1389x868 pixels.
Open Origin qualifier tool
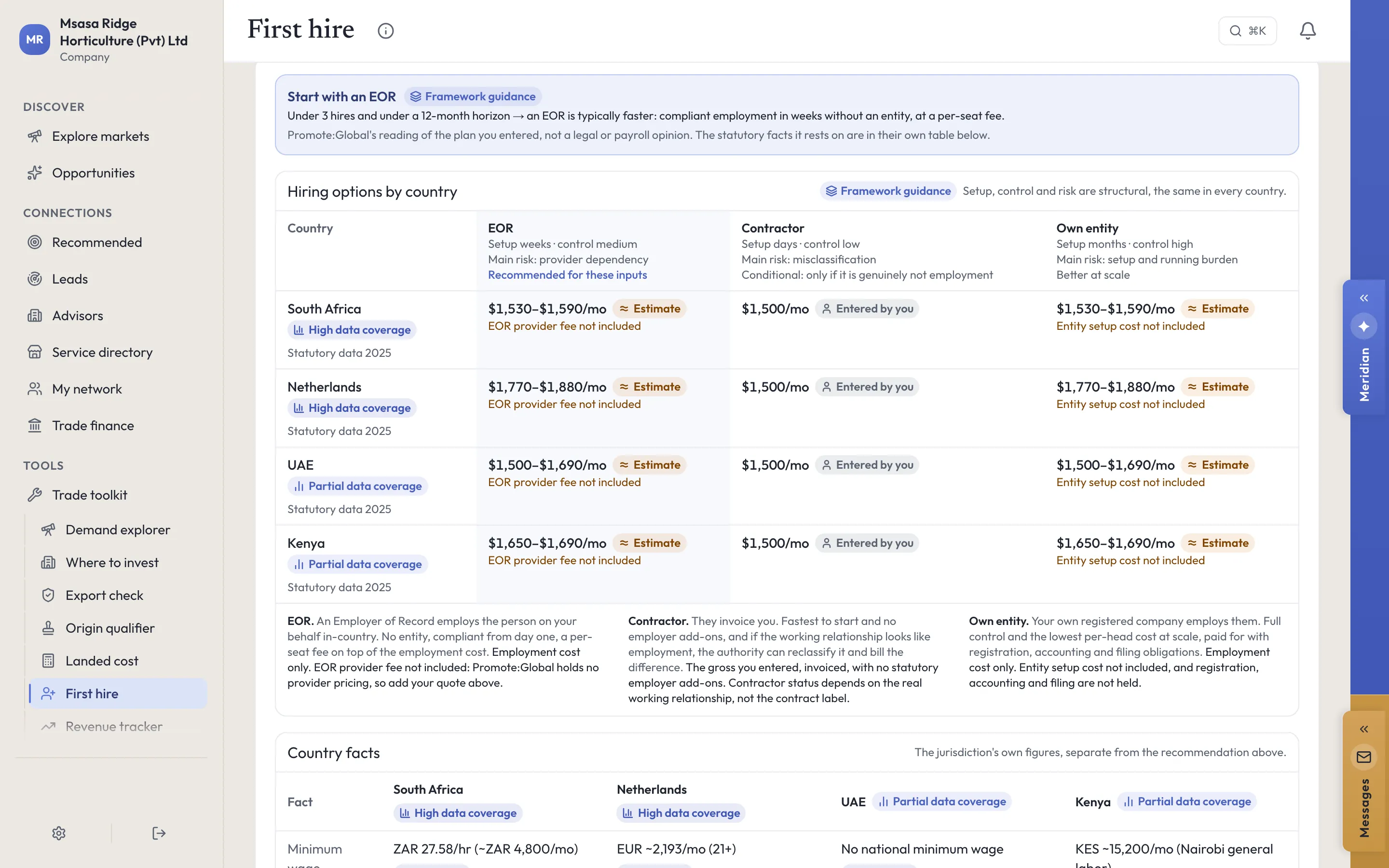click(118, 628)
